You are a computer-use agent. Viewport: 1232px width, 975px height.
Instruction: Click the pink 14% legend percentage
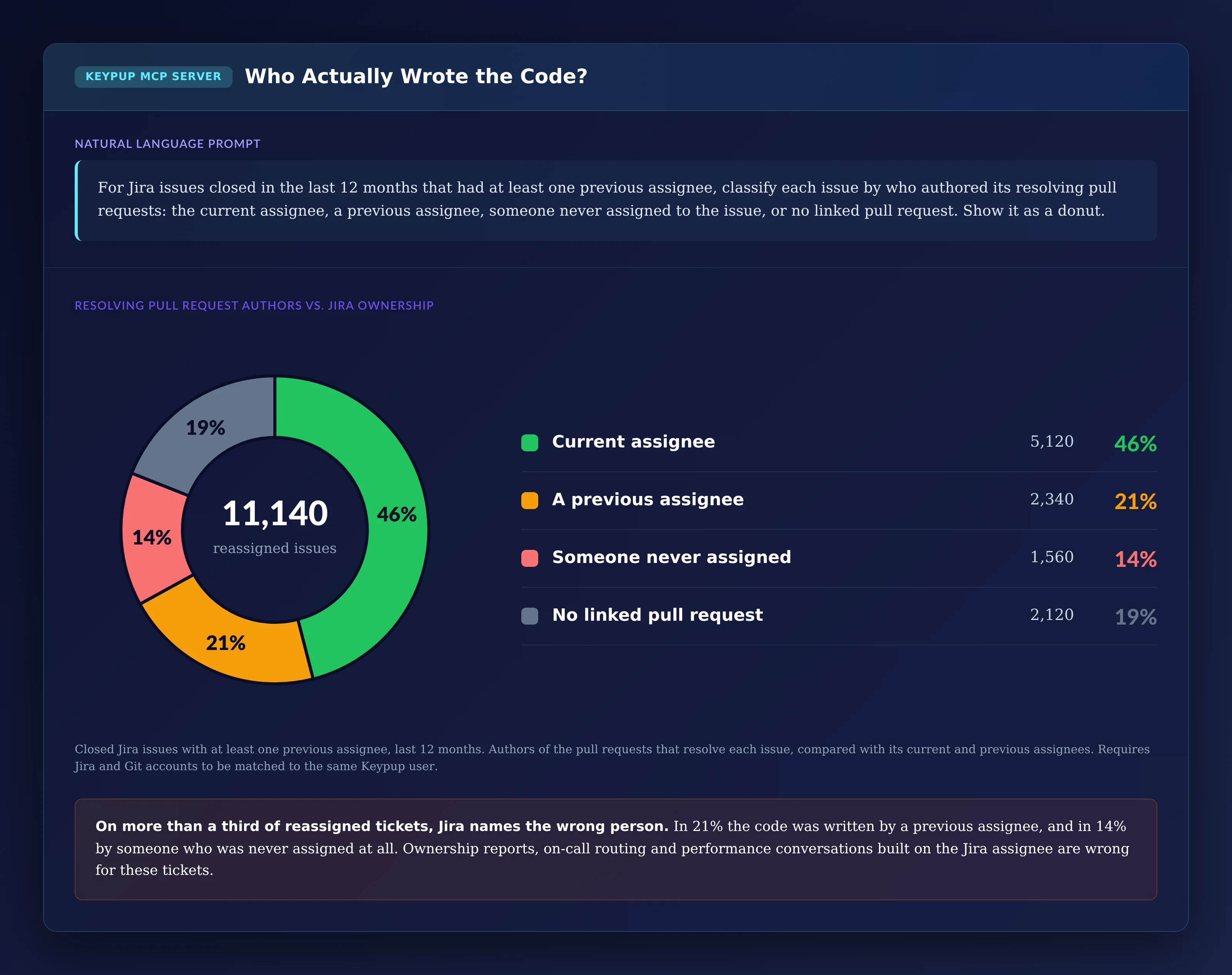click(1136, 559)
